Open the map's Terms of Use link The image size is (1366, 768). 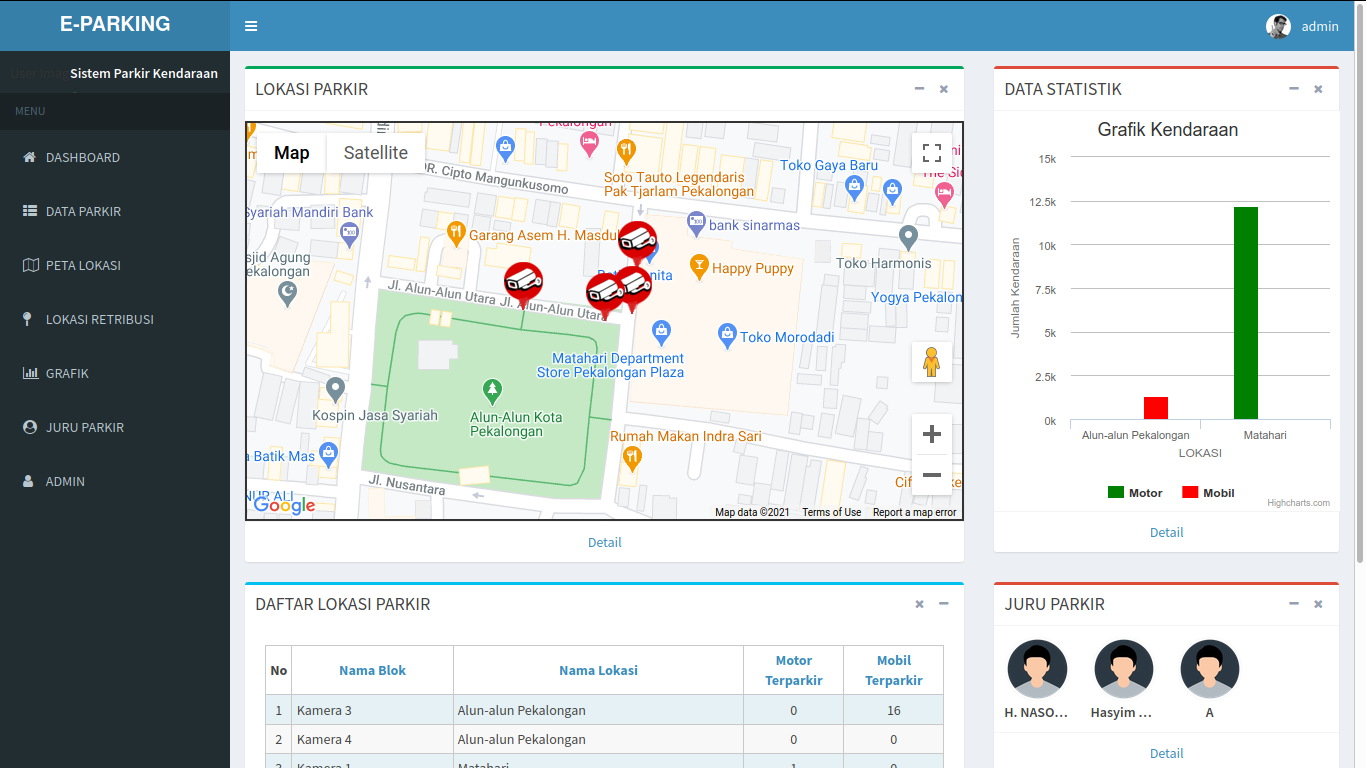pos(831,512)
